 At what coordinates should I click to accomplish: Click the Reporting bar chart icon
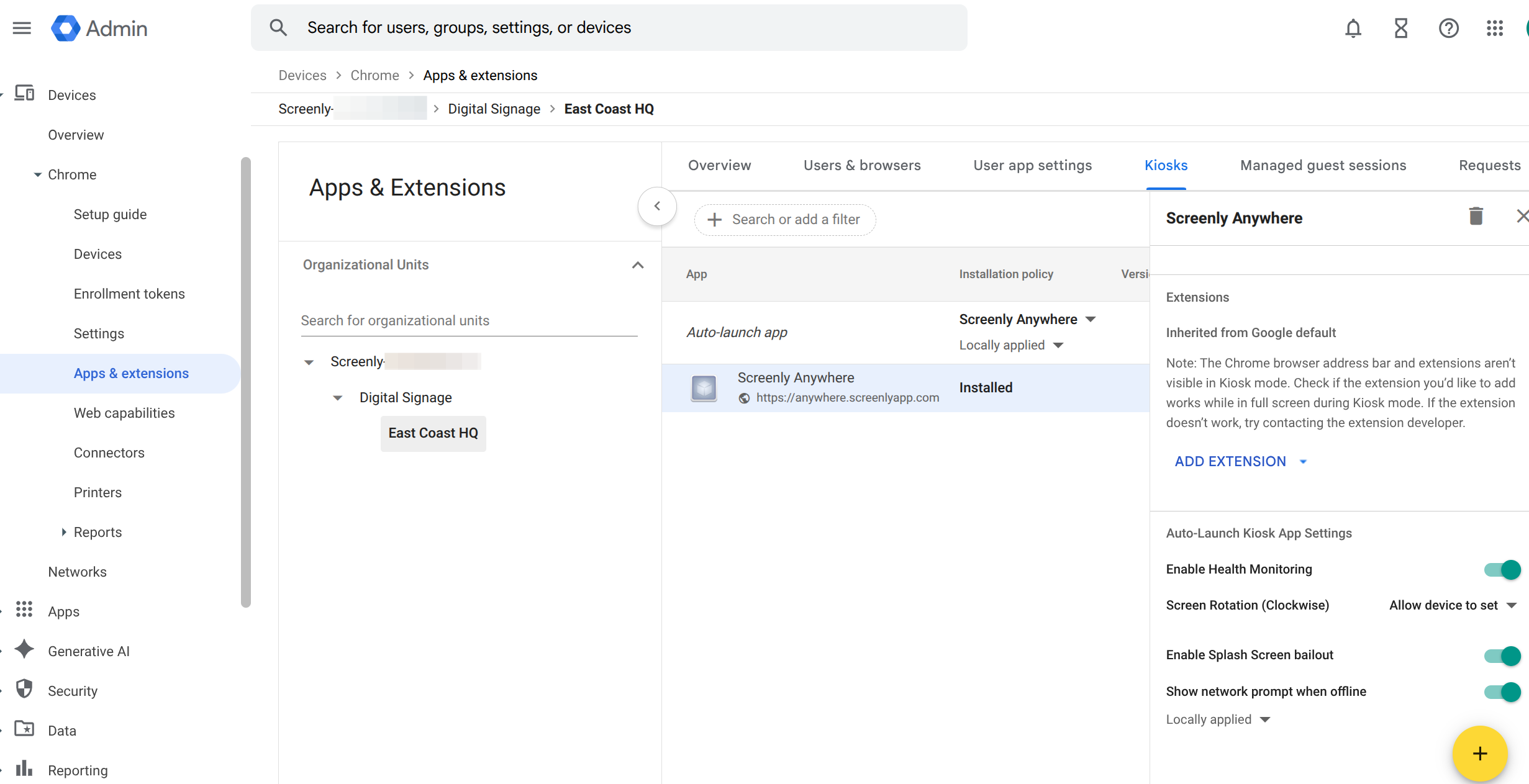(x=24, y=768)
